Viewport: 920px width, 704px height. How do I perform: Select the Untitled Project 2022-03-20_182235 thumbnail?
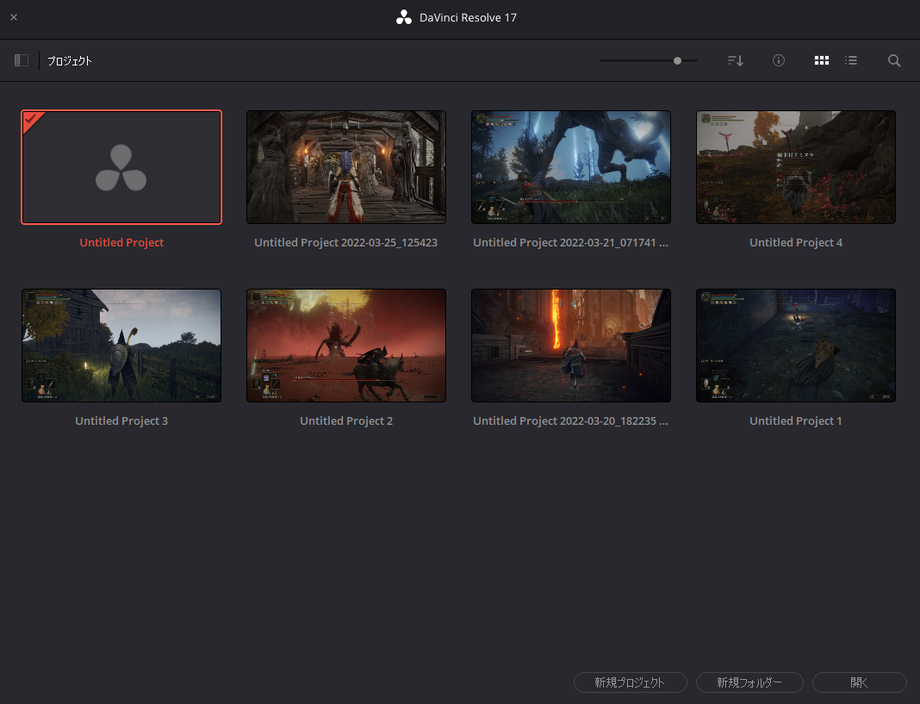pyautogui.click(x=571, y=346)
